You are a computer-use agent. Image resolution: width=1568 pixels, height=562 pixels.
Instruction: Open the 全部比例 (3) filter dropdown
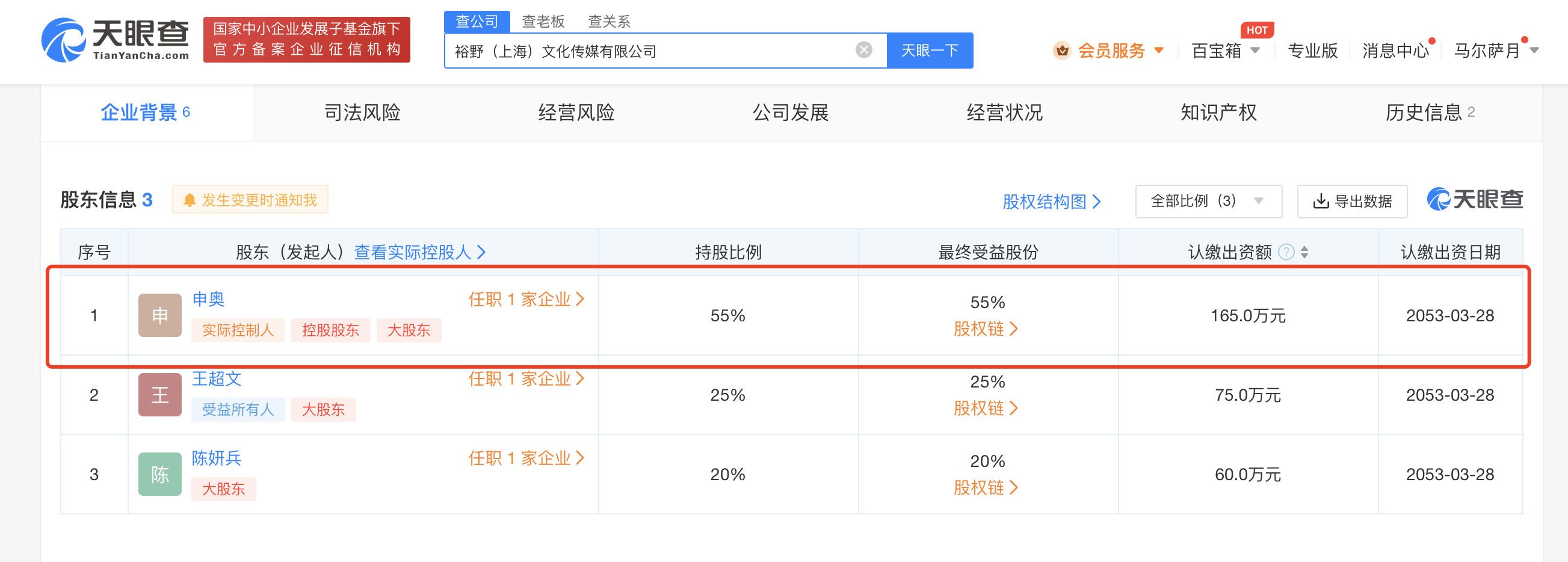click(1208, 201)
